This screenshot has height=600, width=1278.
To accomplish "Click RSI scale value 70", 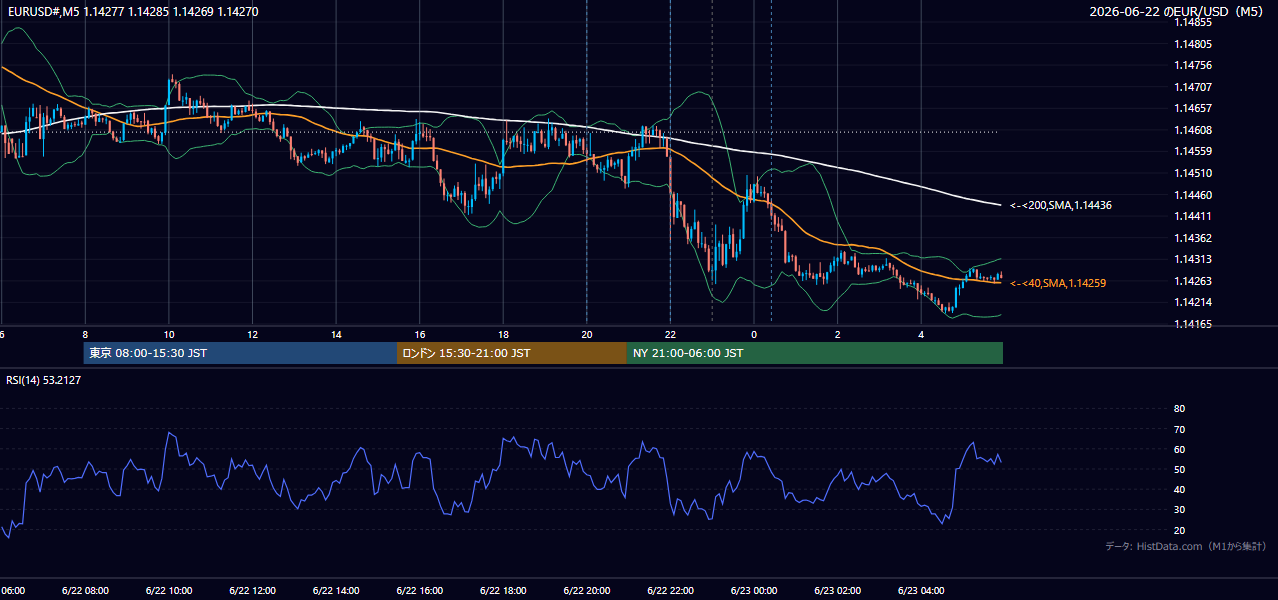I will point(1179,429).
